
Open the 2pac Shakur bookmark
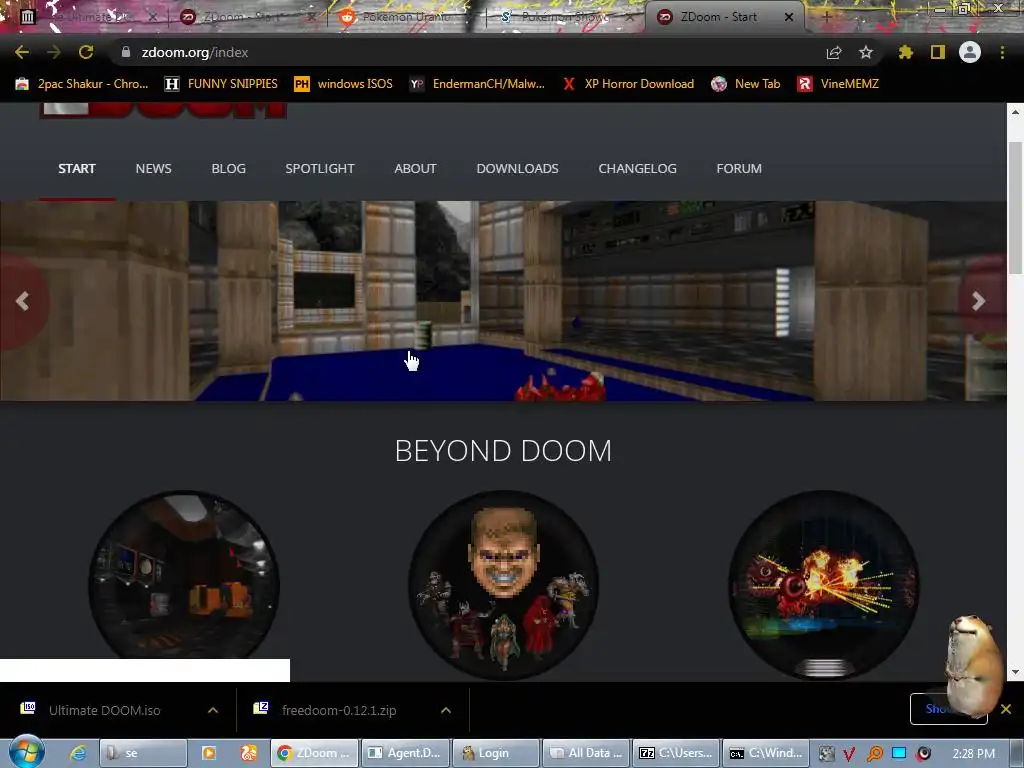tap(82, 84)
